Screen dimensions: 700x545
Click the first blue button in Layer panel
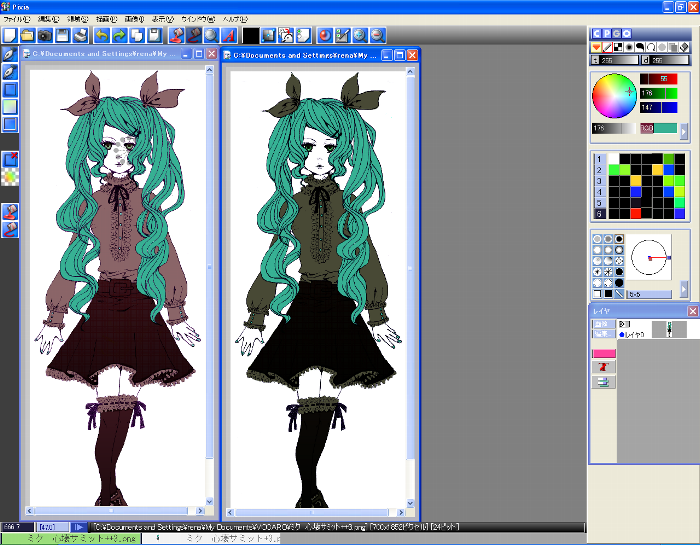coord(603,324)
